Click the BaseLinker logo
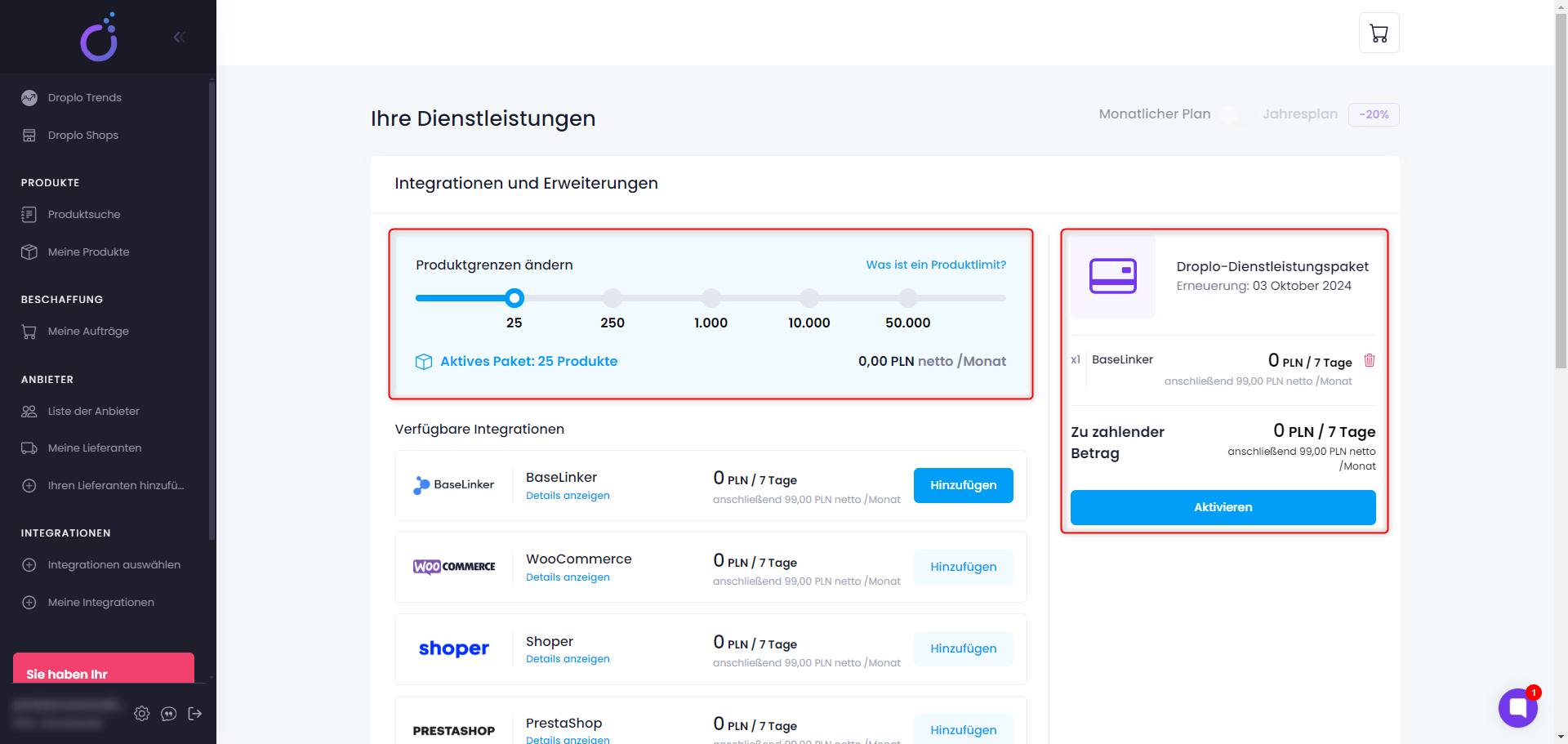The height and width of the screenshot is (744, 1568). point(453,485)
